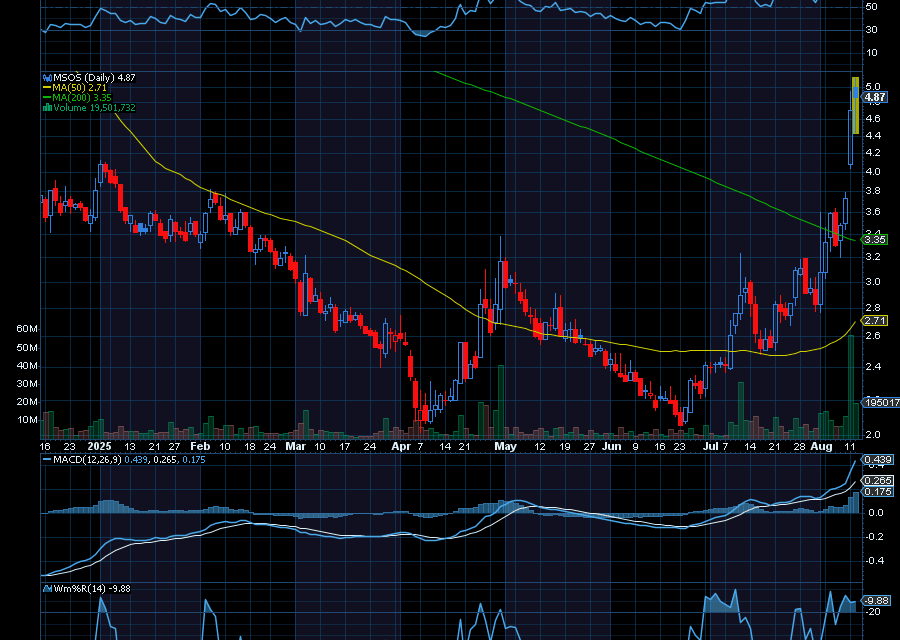The height and width of the screenshot is (640, 900).
Task: Click the '4.6' price axis label
Action: coord(872,119)
